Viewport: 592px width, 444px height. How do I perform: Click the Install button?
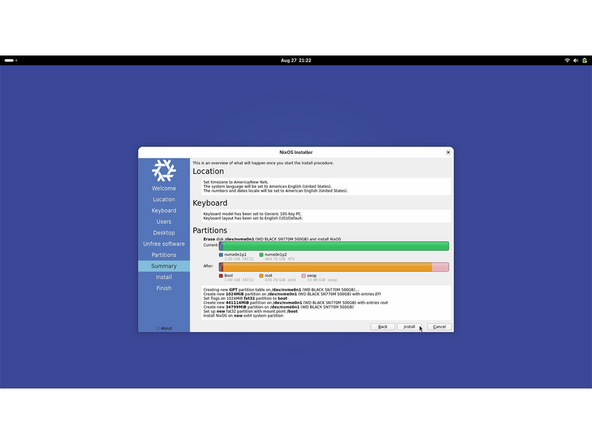coord(409,327)
